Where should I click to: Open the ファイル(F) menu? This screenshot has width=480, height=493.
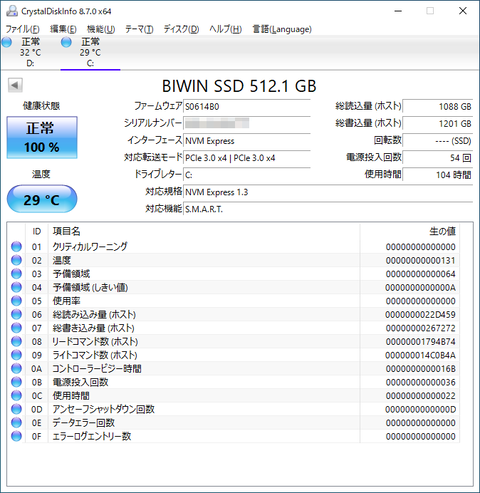[x=23, y=29]
